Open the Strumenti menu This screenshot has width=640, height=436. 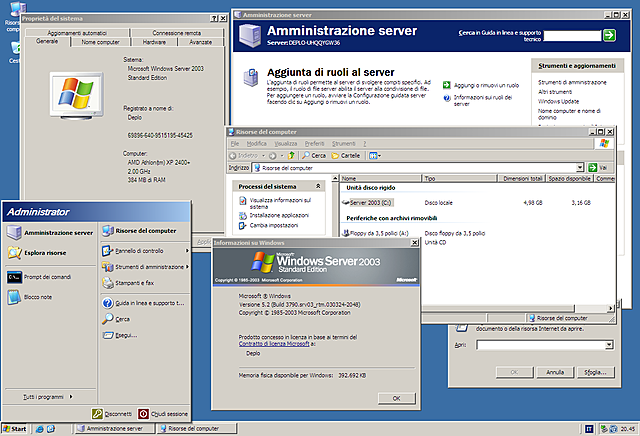(343, 144)
